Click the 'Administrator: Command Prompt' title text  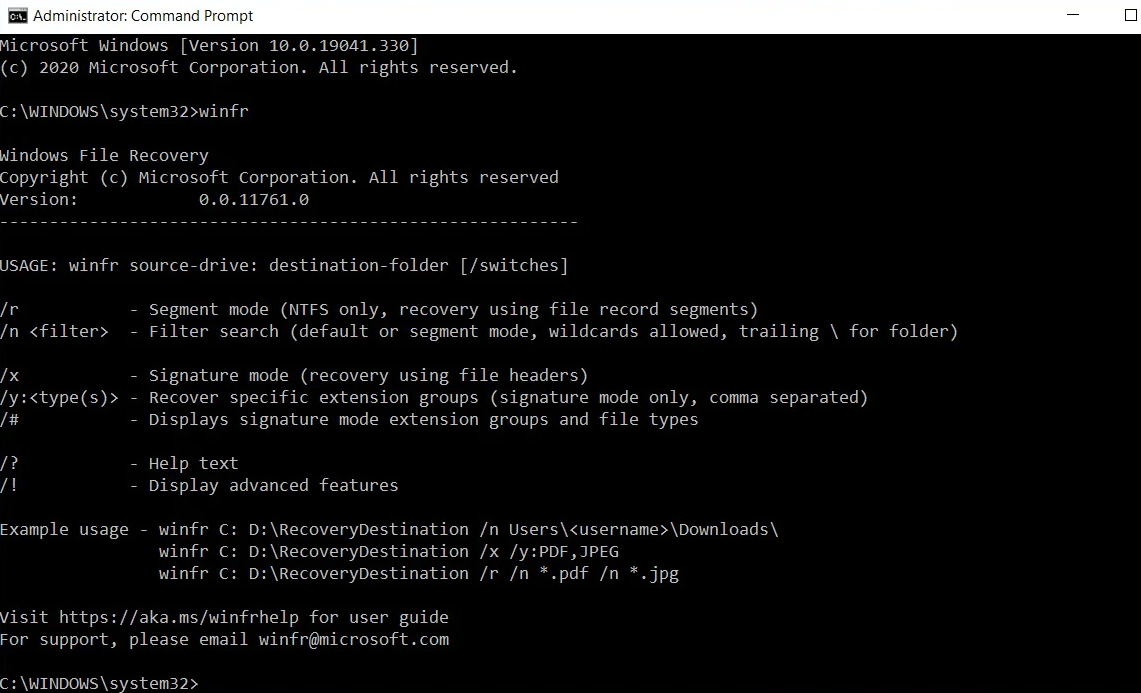tap(140, 15)
